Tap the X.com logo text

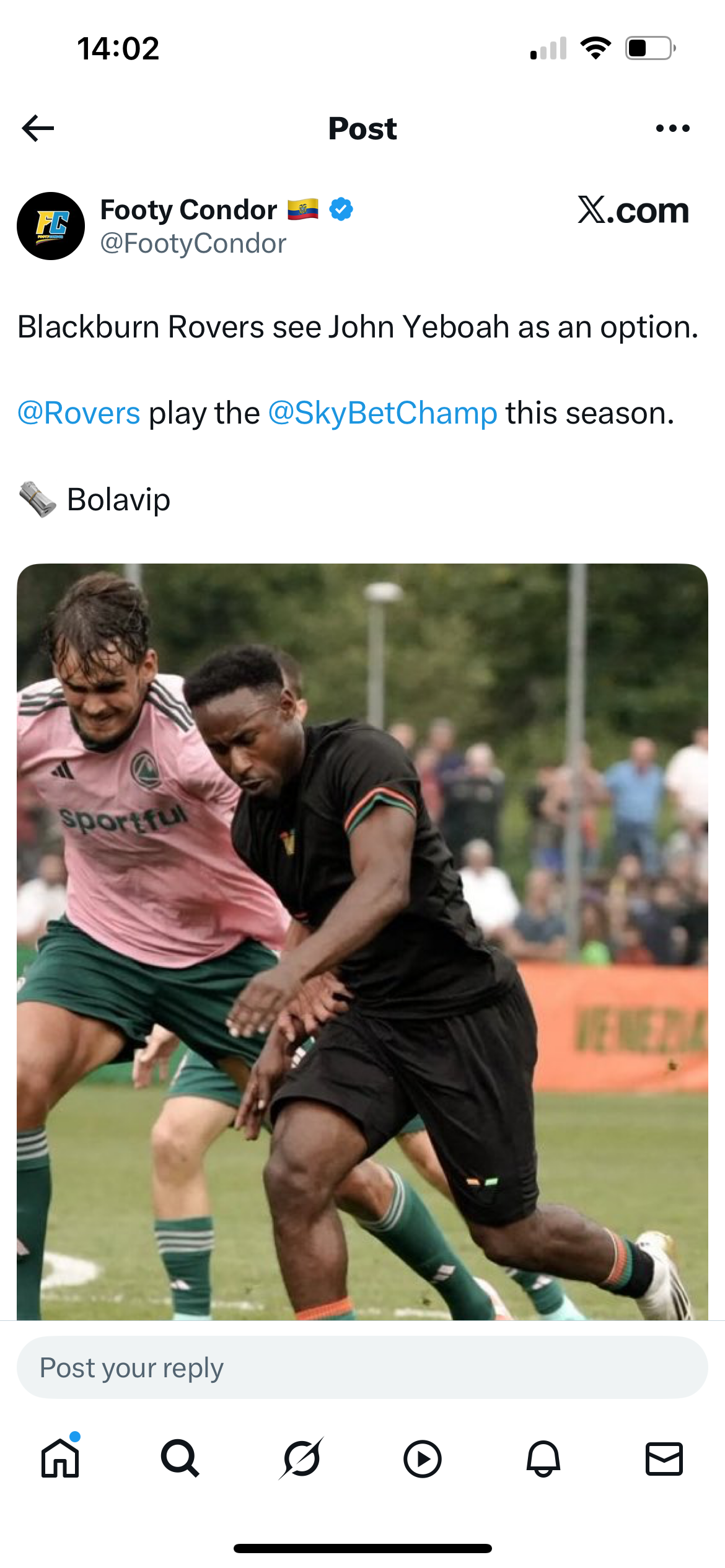pos(633,210)
